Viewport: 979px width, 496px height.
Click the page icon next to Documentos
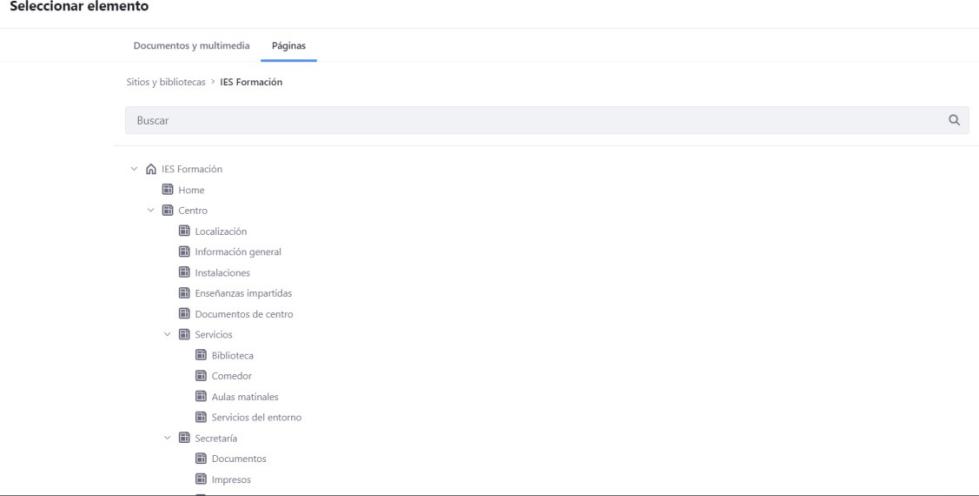click(201, 459)
